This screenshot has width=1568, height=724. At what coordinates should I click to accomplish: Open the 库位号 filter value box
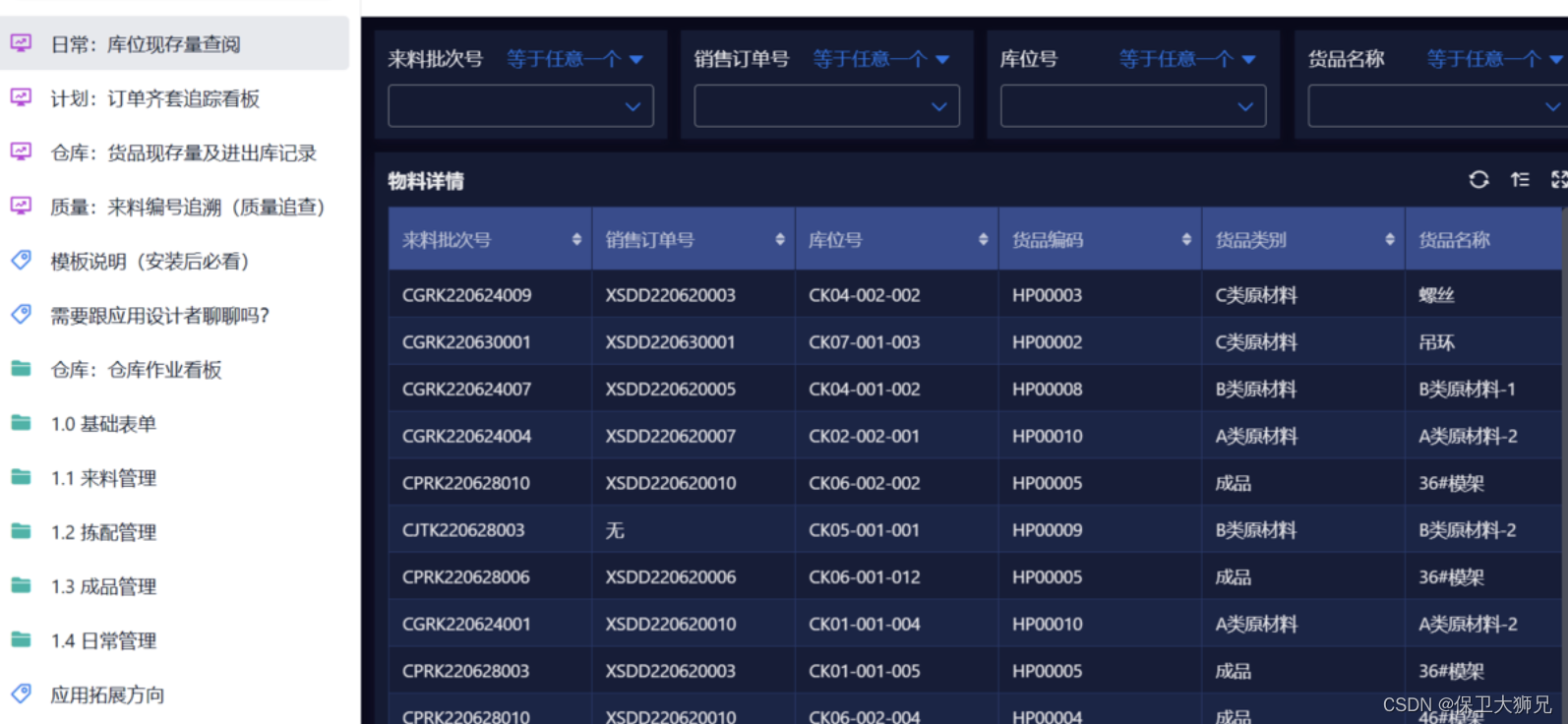pos(1133,106)
